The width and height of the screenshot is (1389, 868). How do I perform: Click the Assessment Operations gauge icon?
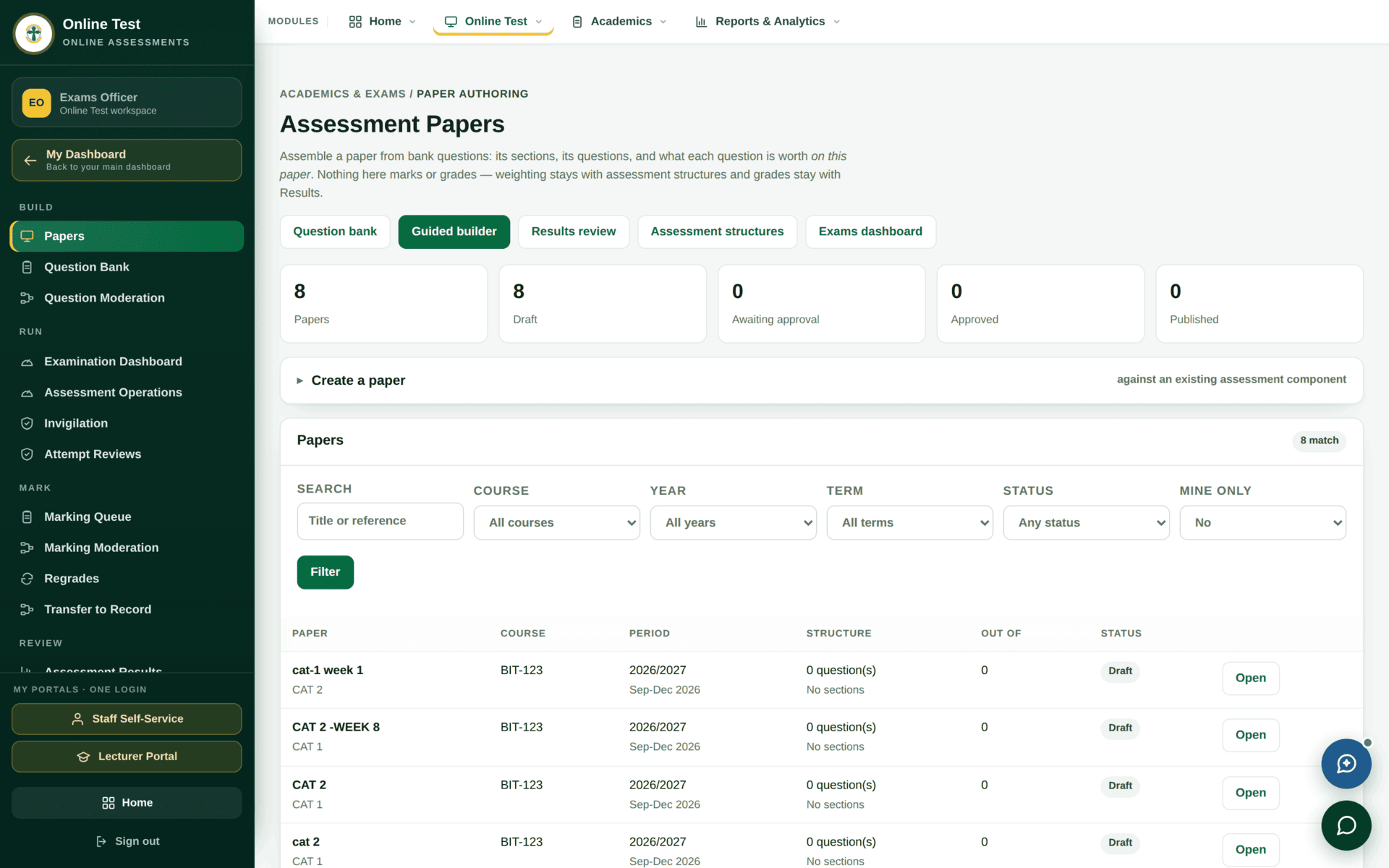(x=27, y=393)
